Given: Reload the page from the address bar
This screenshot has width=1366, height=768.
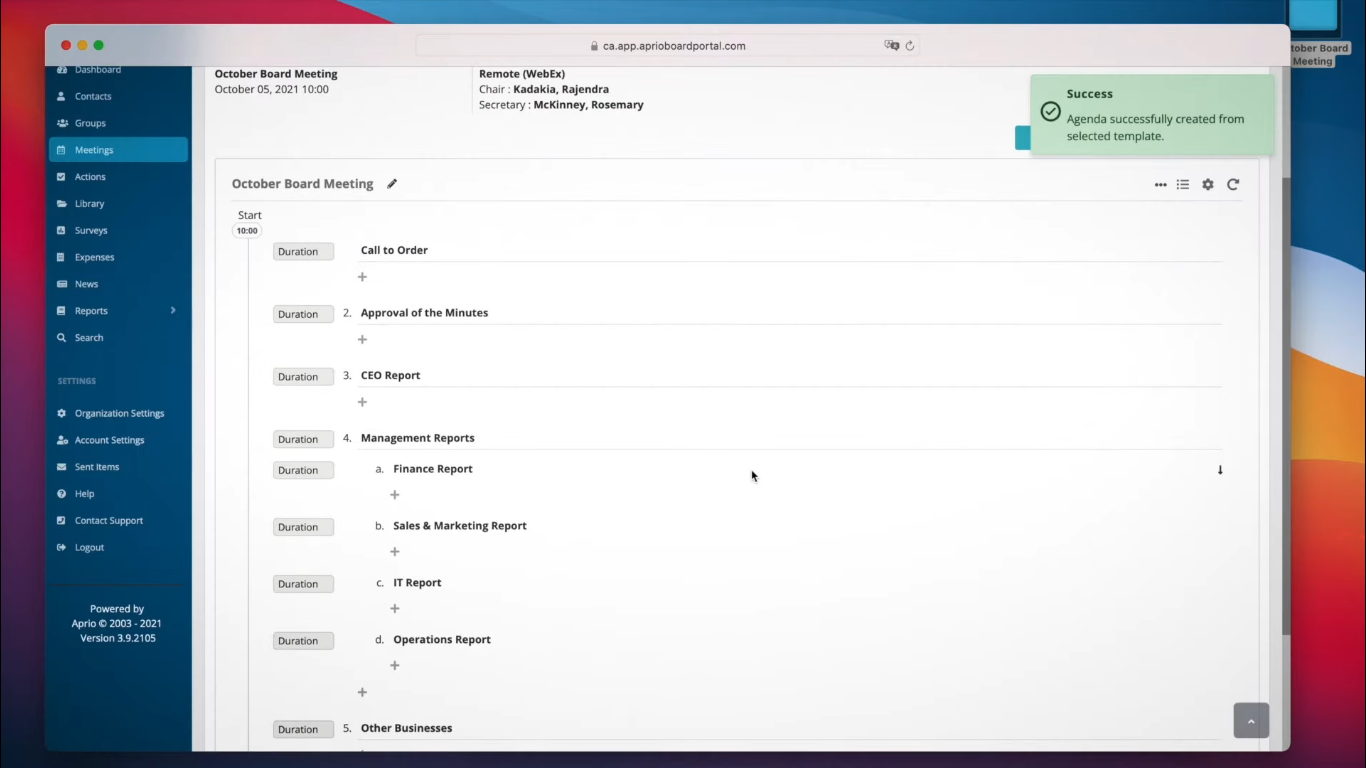Looking at the screenshot, I should (909, 45).
